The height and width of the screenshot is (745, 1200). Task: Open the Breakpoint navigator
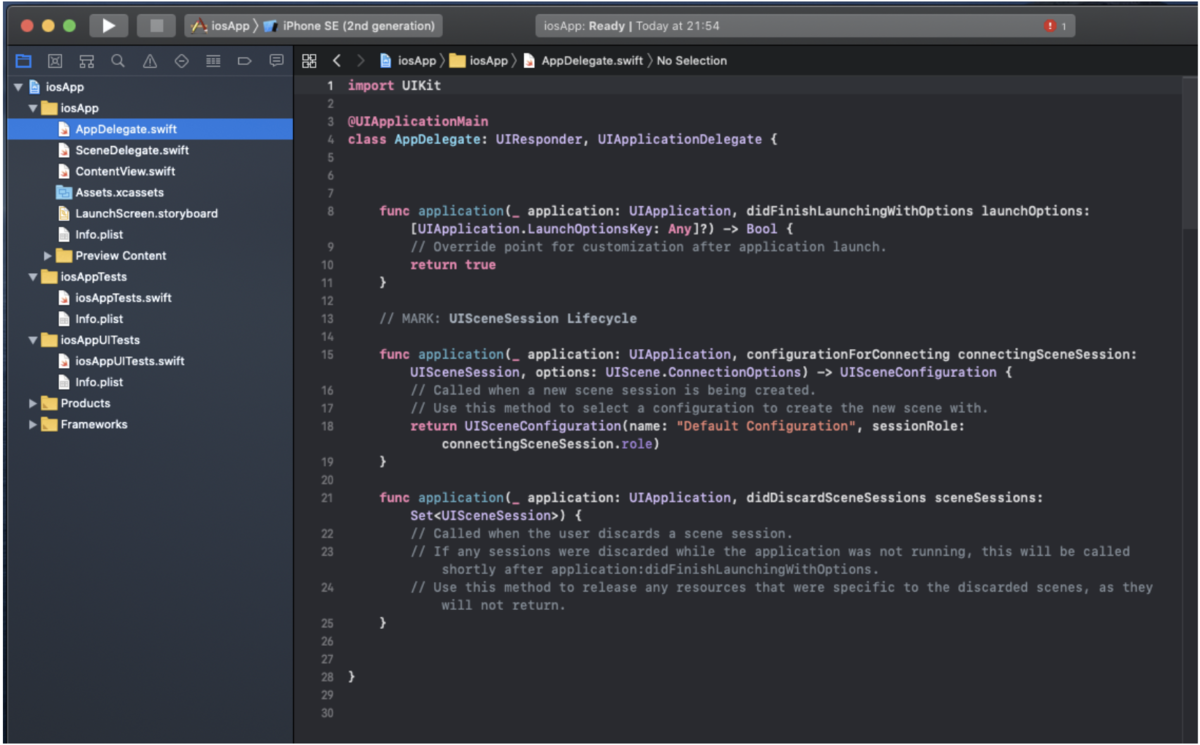click(244, 61)
